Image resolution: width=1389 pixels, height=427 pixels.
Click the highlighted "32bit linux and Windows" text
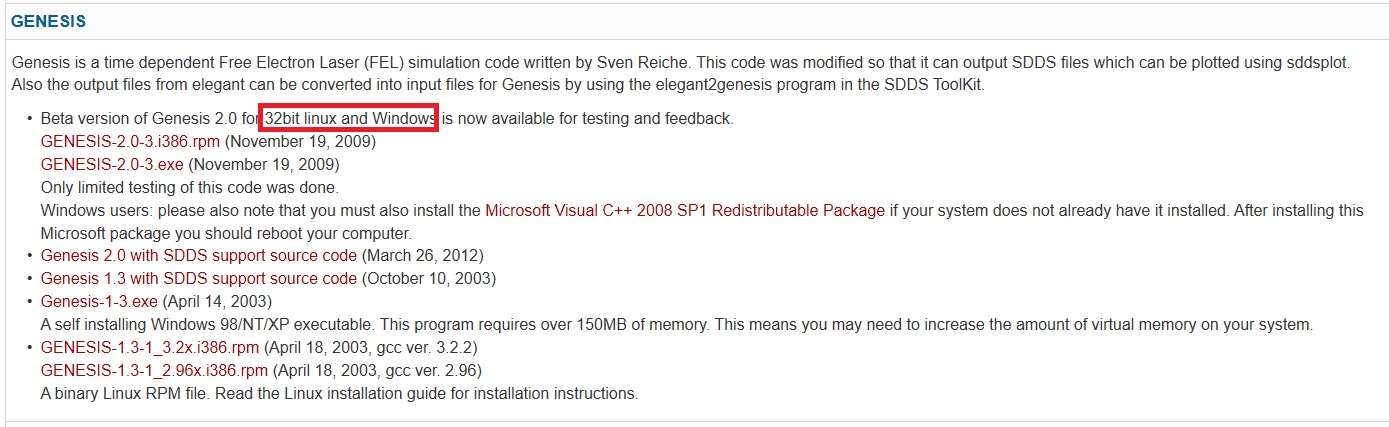coord(350,119)
